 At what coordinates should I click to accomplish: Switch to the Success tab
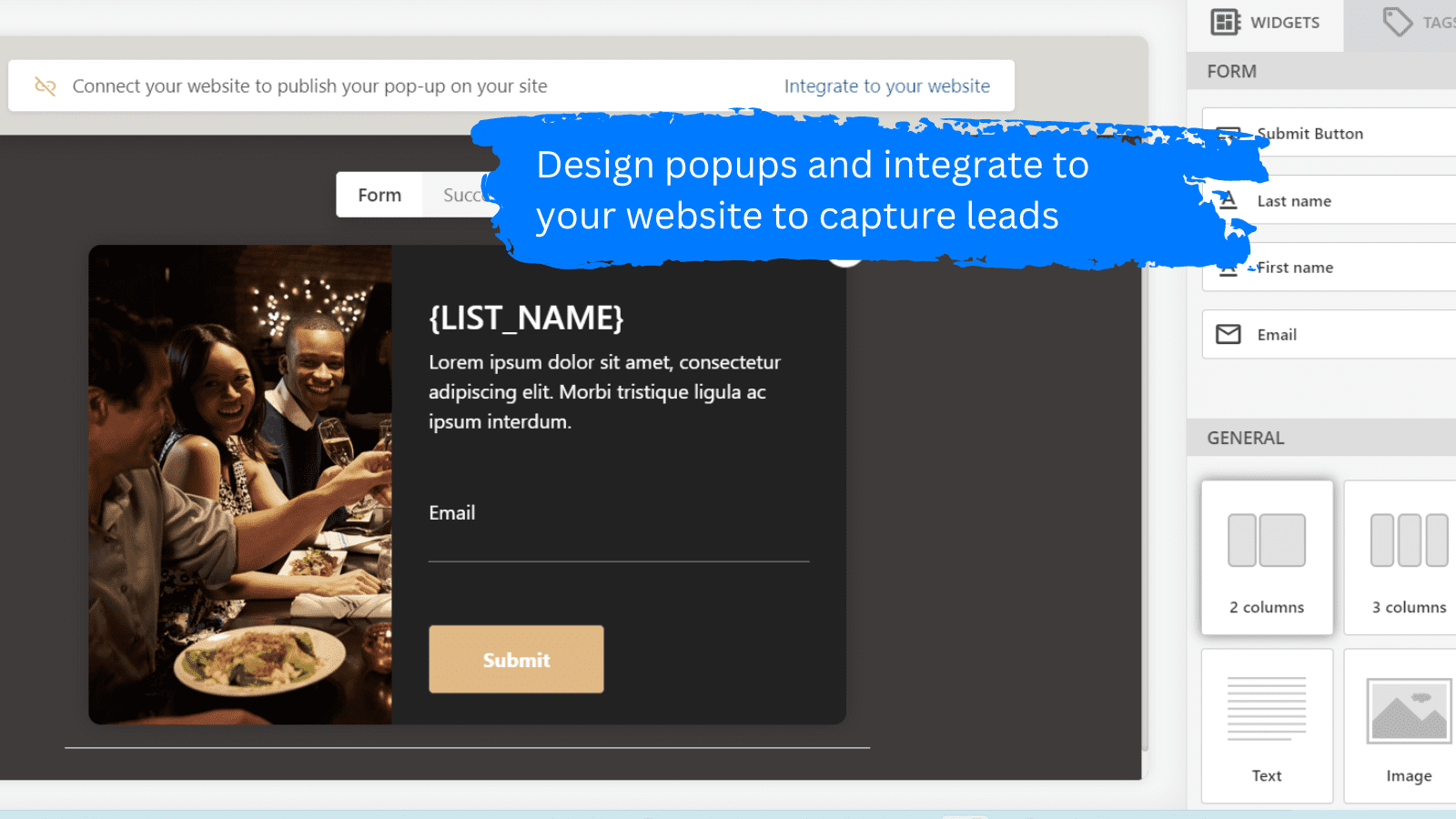[x=461, y=195]
